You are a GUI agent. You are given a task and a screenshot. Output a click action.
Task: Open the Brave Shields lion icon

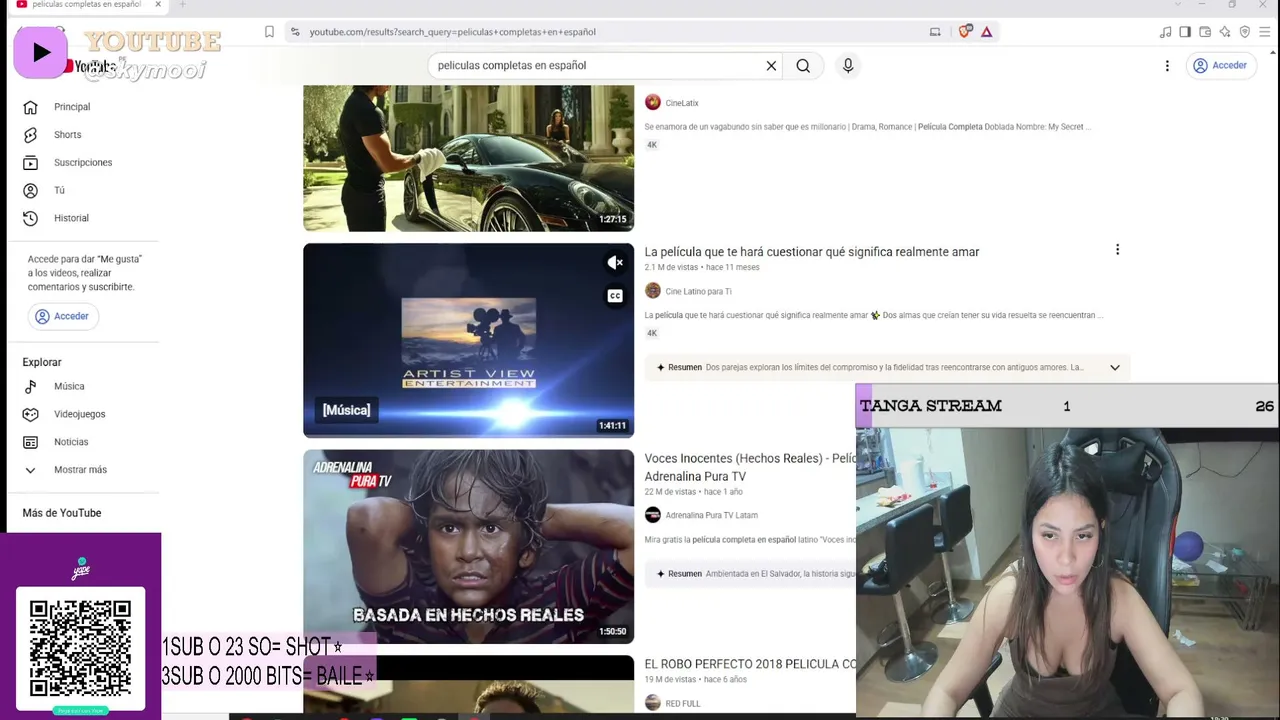click(965, 32)
